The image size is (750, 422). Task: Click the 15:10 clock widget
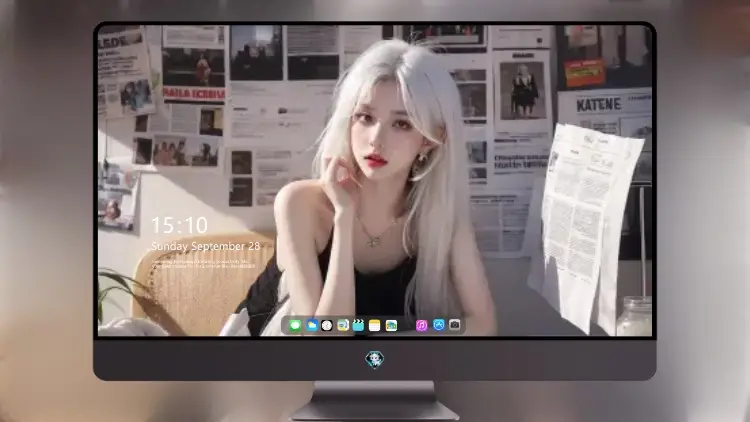point(179,225)
